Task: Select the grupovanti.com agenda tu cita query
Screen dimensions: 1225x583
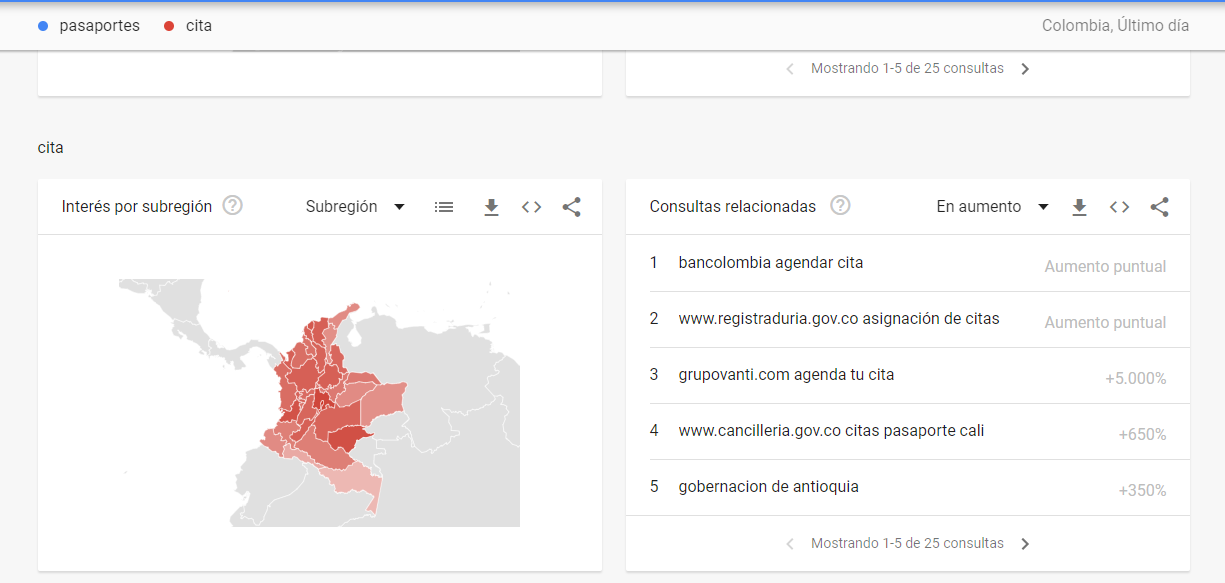Action: pyautogui.click(x=786, y=375)
